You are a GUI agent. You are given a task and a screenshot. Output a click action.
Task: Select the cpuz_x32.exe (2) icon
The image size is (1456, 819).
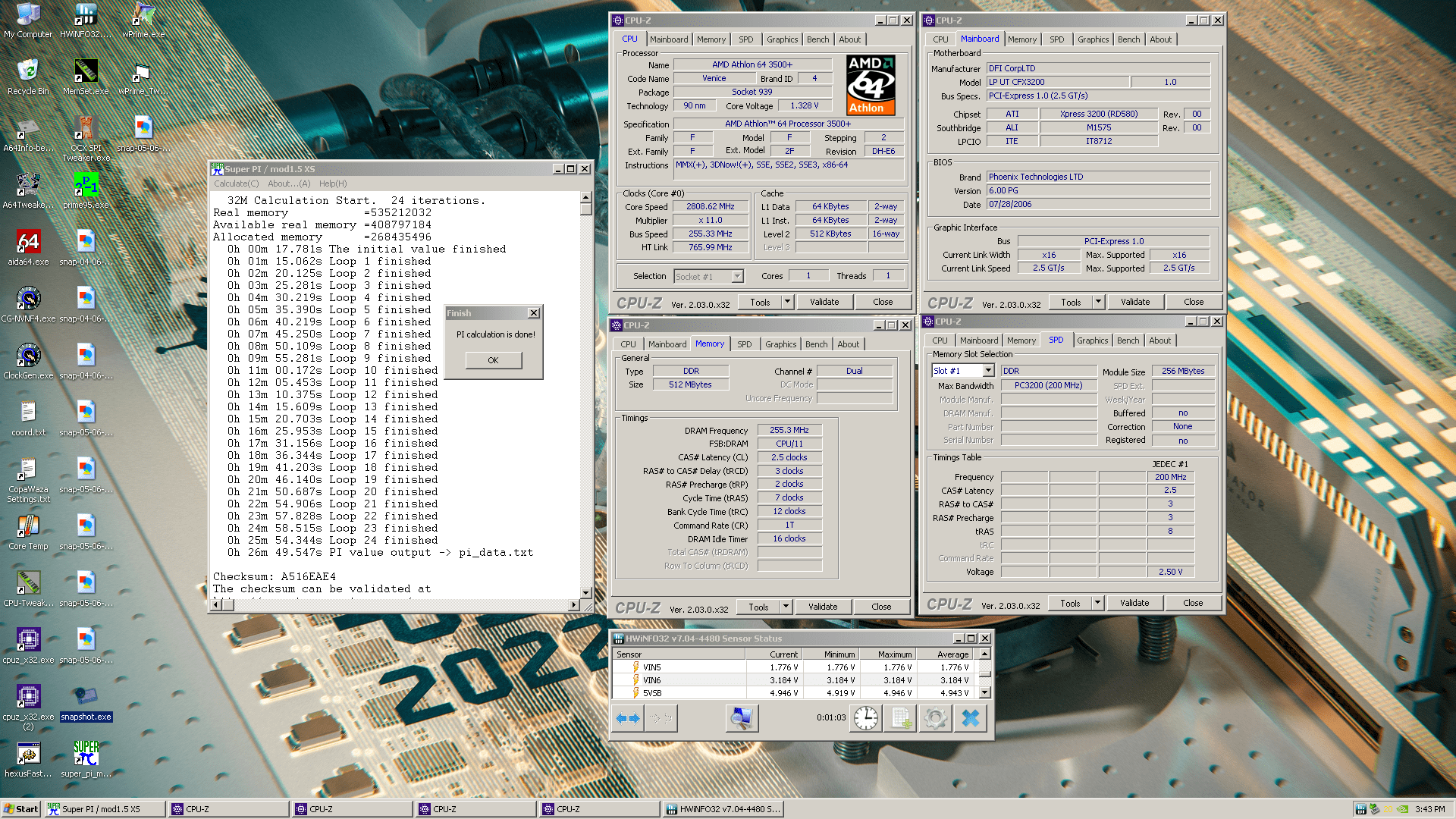28,708
